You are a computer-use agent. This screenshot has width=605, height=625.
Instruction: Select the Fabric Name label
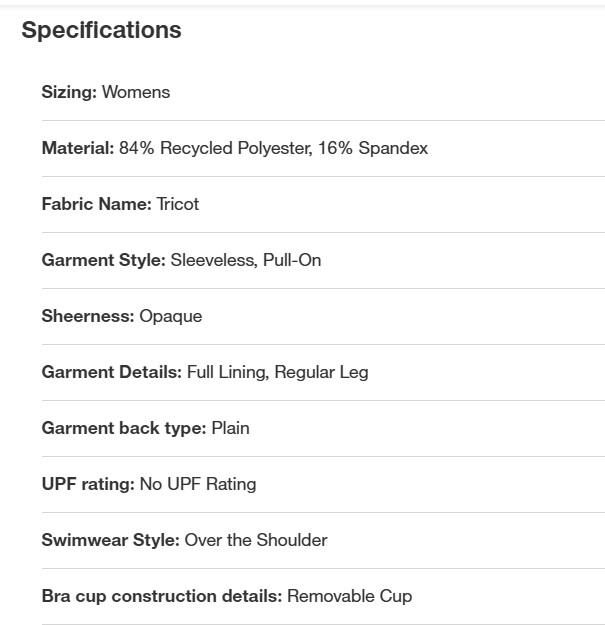[x=96, y=204]
